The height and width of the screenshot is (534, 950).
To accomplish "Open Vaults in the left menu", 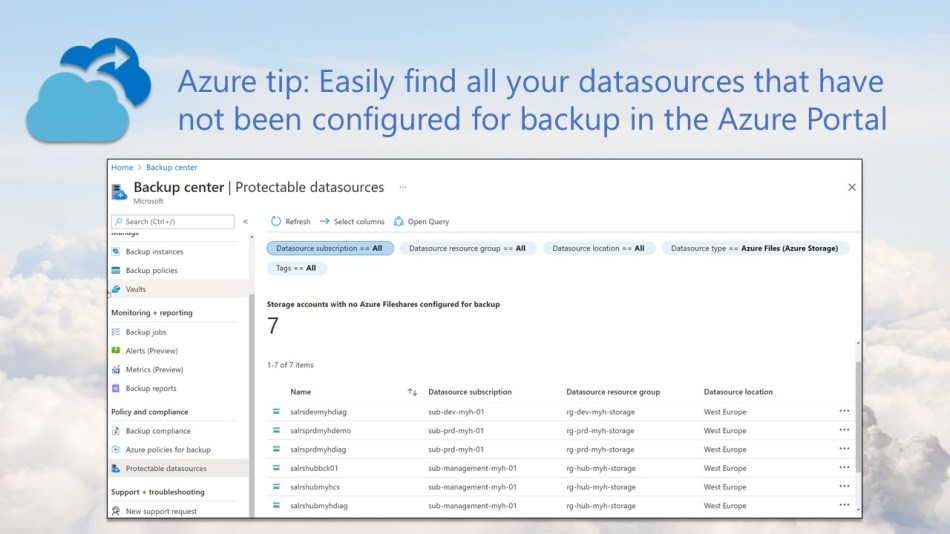I will tap(135, 289).
